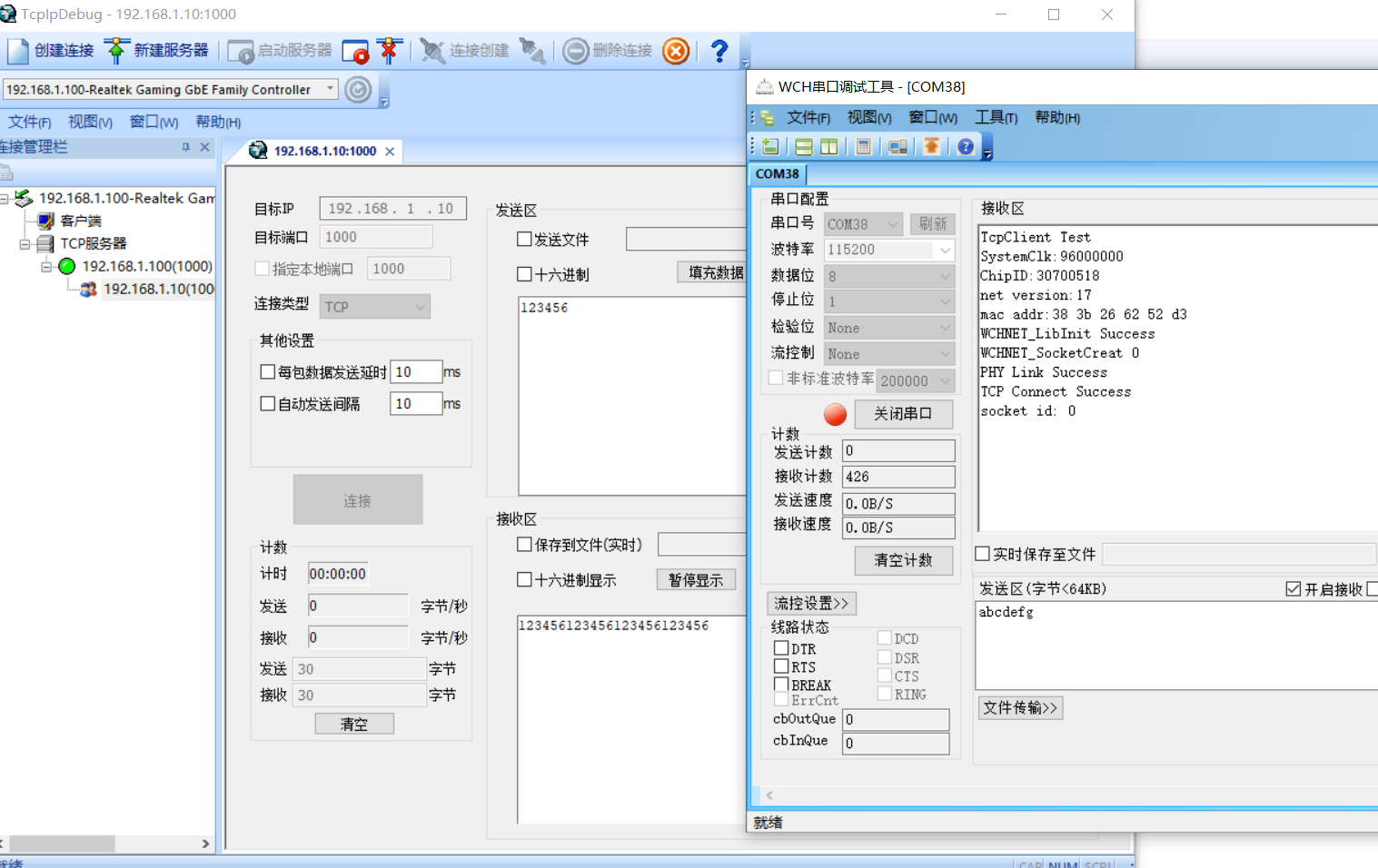Open help via the blue question mark icon
This screenshot has width=1378, height=868.
(x=719, y=51)
